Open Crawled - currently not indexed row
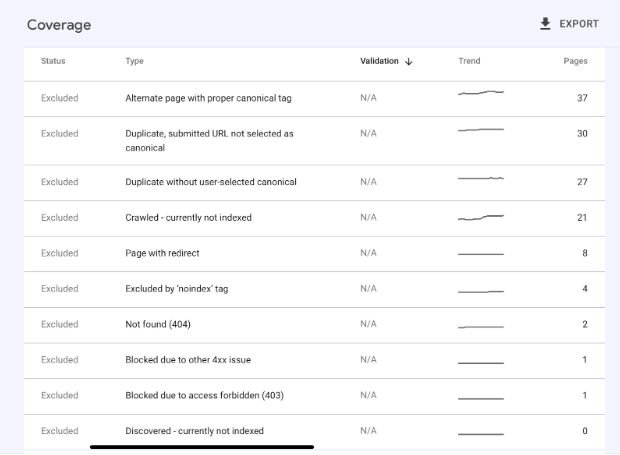The image size is (620, 455). click(x=314, y=218)
